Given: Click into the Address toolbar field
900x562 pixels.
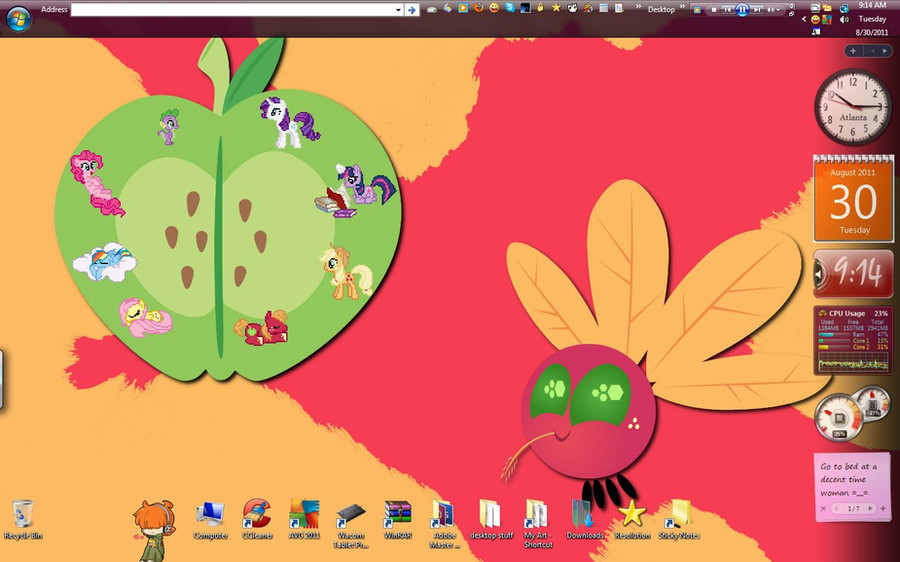Looking at the screenshot, I should click(232, 10).
